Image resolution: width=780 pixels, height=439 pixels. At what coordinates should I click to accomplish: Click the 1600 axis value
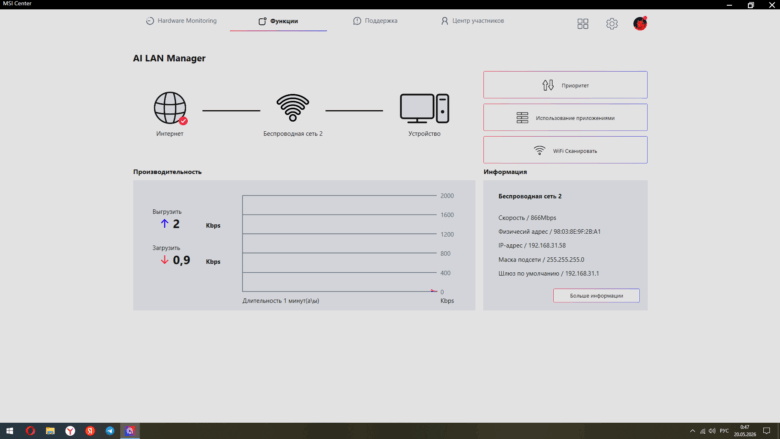[447, 215]
